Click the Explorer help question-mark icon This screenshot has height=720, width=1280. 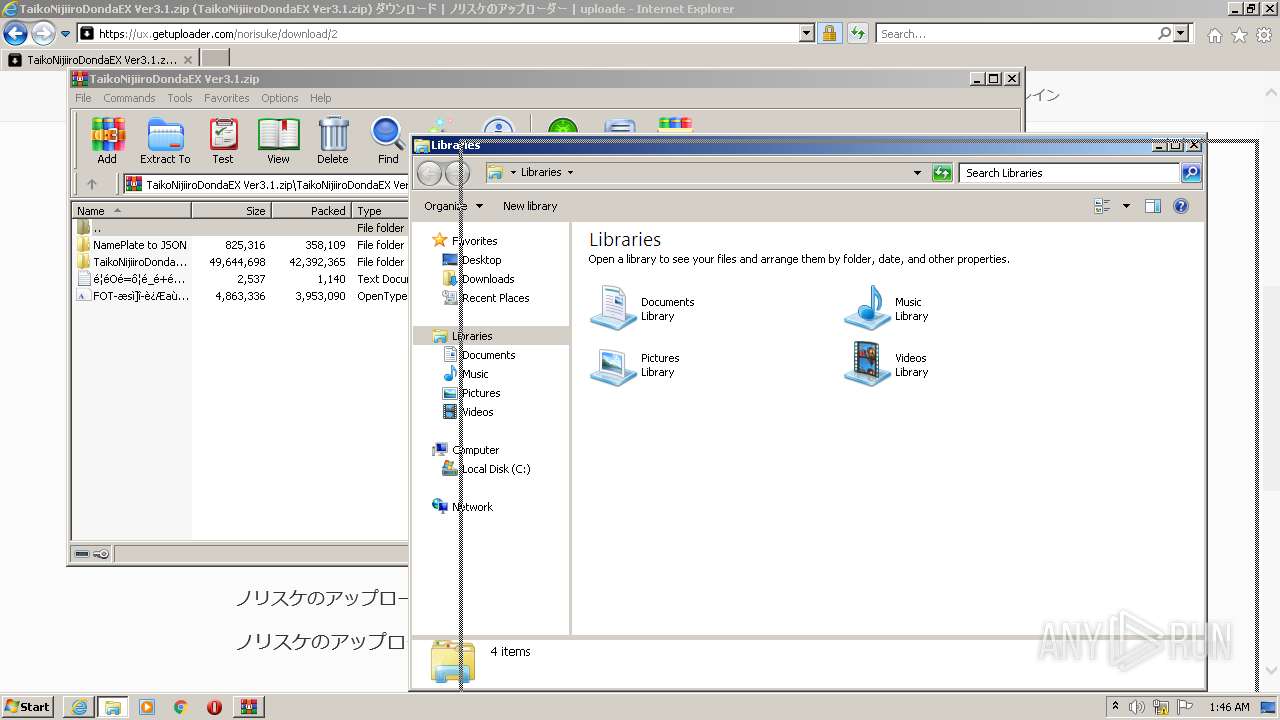click(1180, 206)
